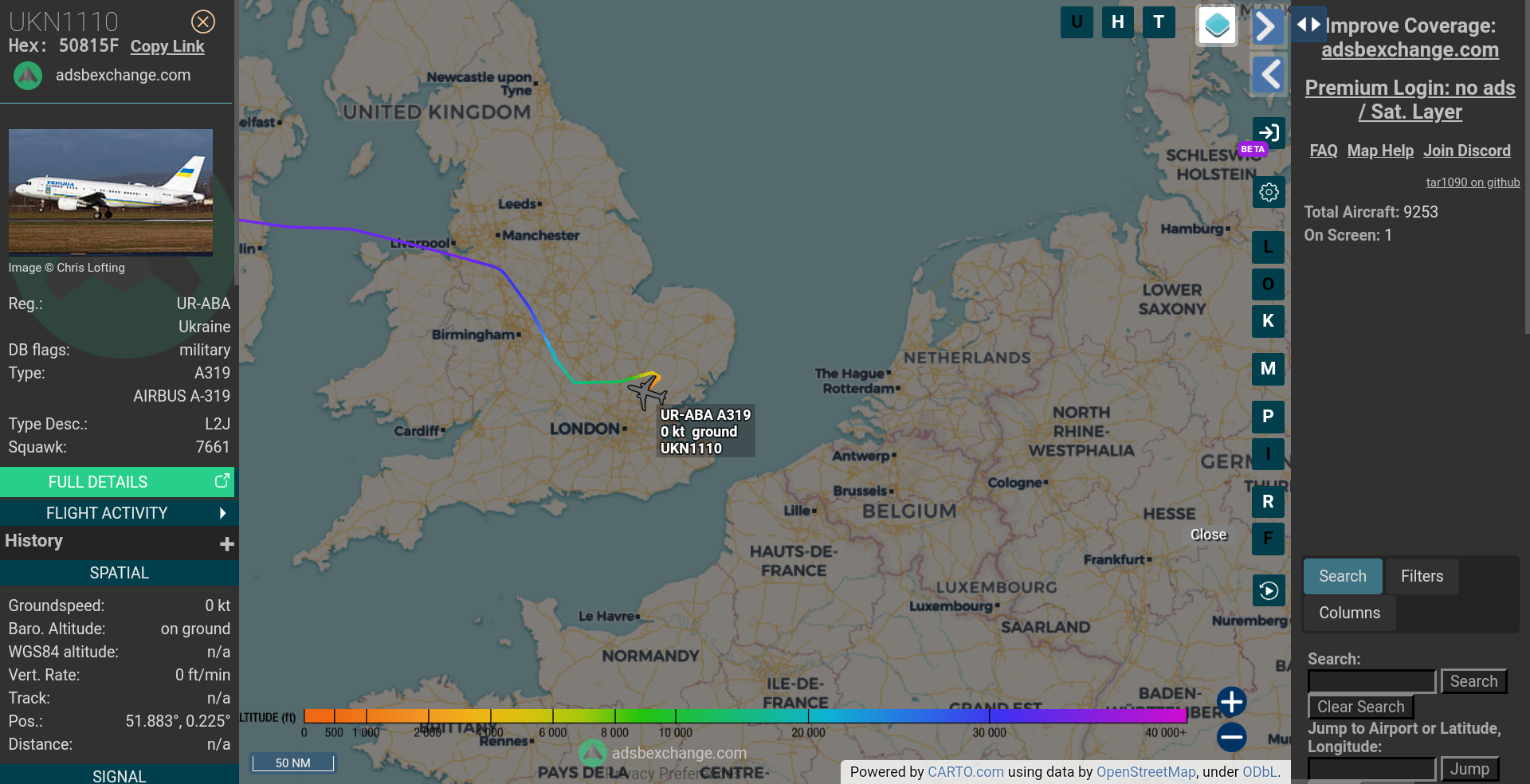Click the right chevron map button
Screen dimensions: 1530x784
click(1267, 27)
